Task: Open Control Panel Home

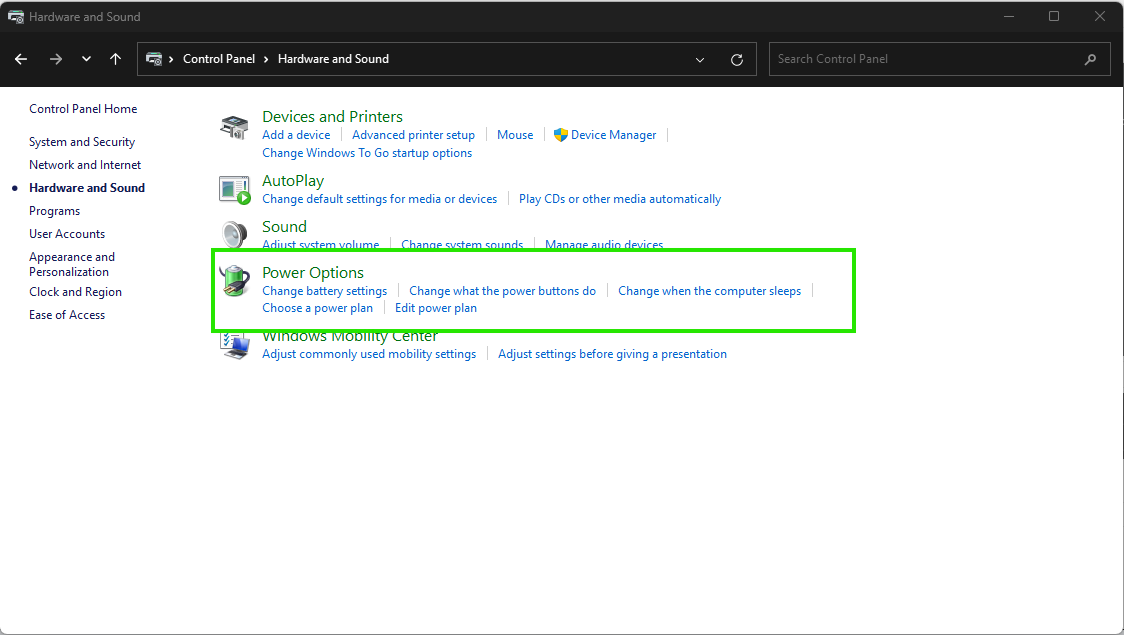Action: [x=83, y=109]
